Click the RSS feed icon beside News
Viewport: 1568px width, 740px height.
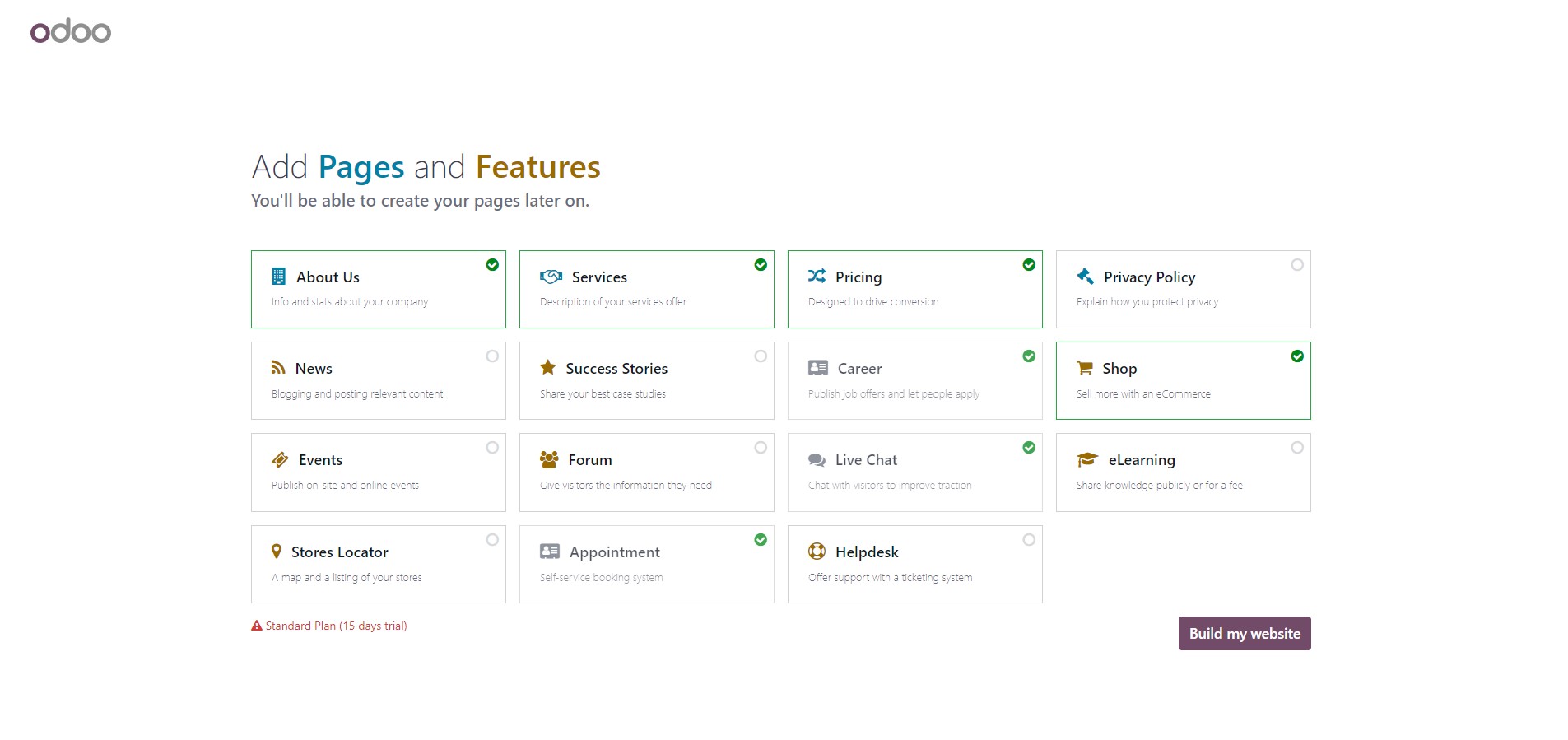pos(278,368)
